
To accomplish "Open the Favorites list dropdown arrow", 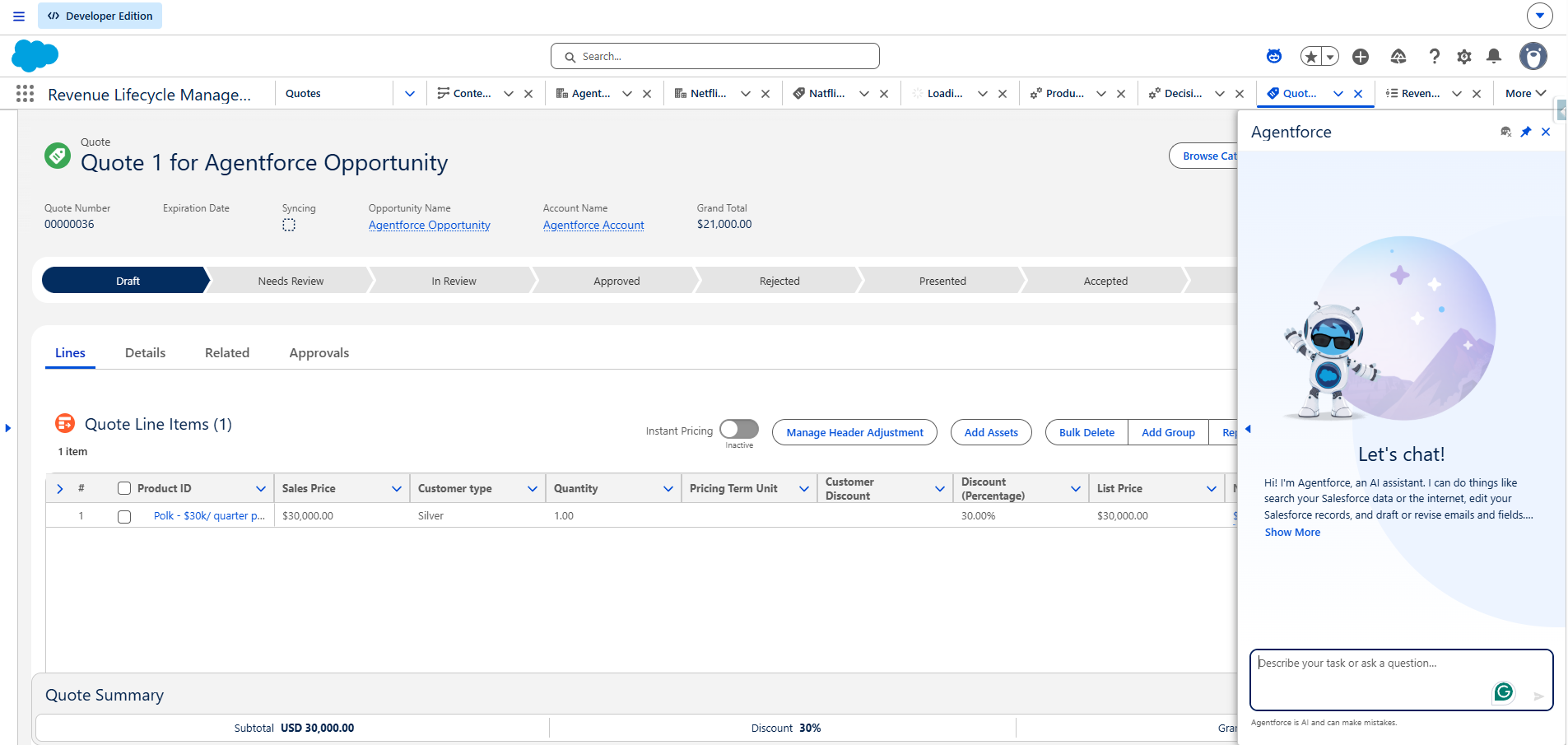I will click(1330, 56).
